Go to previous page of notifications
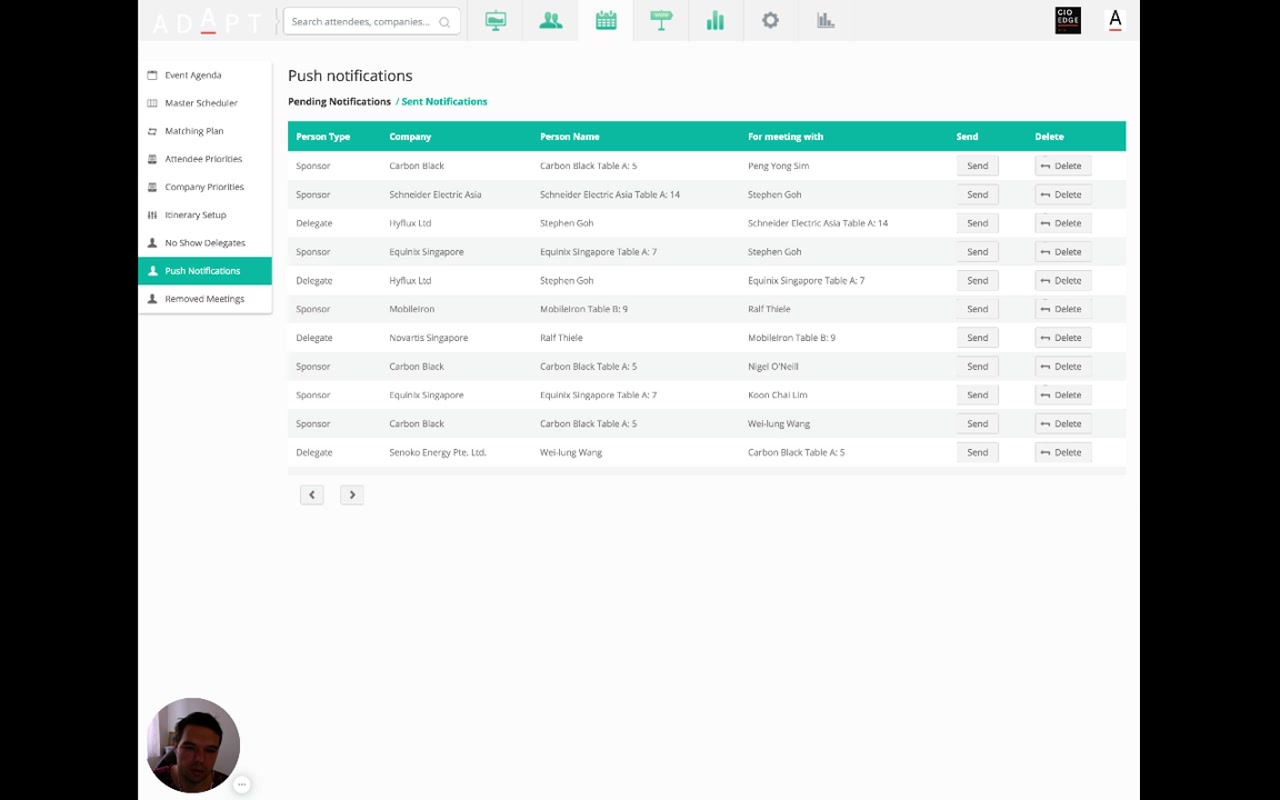This screenshot has width=1280, height=800. (x=312, y=495)
